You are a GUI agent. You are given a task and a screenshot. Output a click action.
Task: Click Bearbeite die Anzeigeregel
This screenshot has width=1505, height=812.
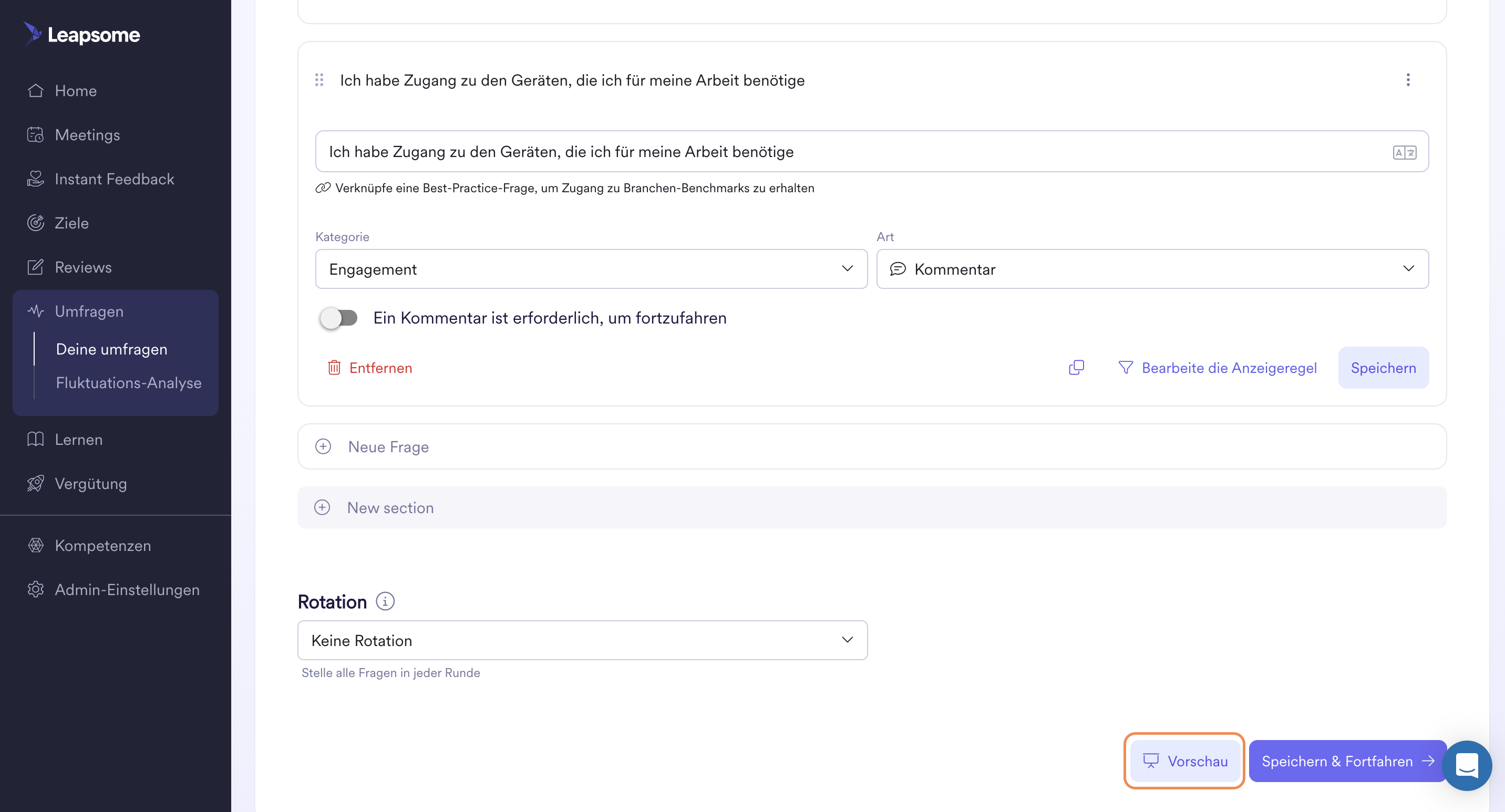point(1218,368)
